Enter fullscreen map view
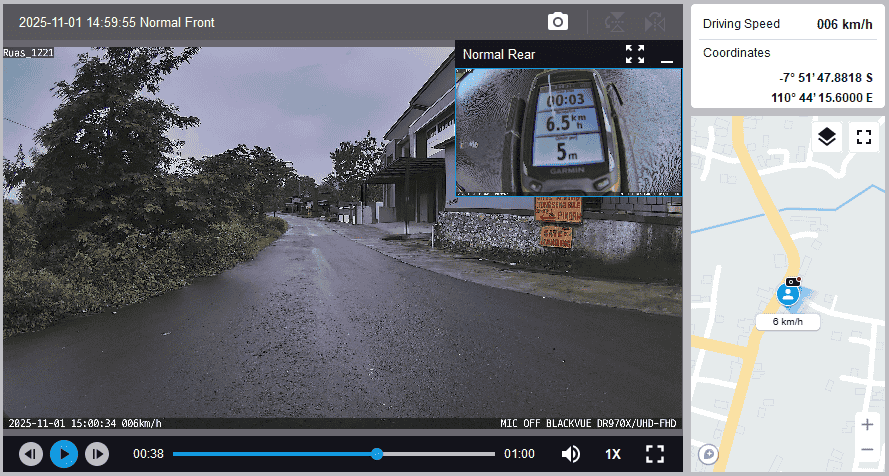Screen dimensions: 889x476 pos(862,137)
